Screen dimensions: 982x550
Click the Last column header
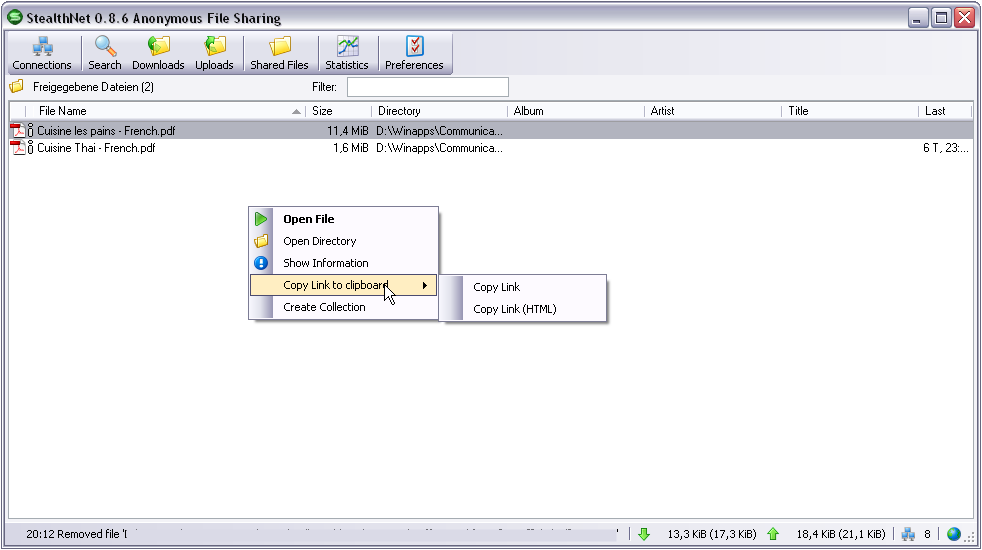945,111
